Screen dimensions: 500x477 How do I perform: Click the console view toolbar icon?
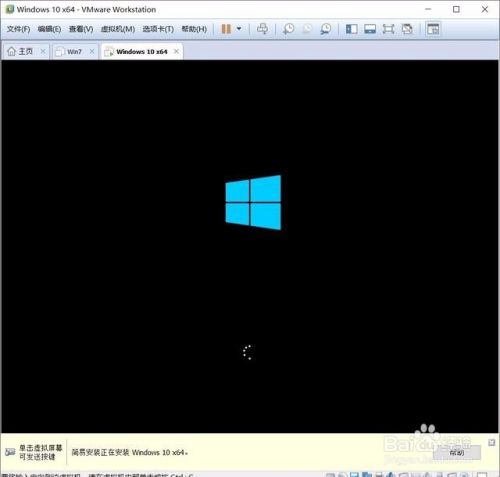tap(433, 29)
